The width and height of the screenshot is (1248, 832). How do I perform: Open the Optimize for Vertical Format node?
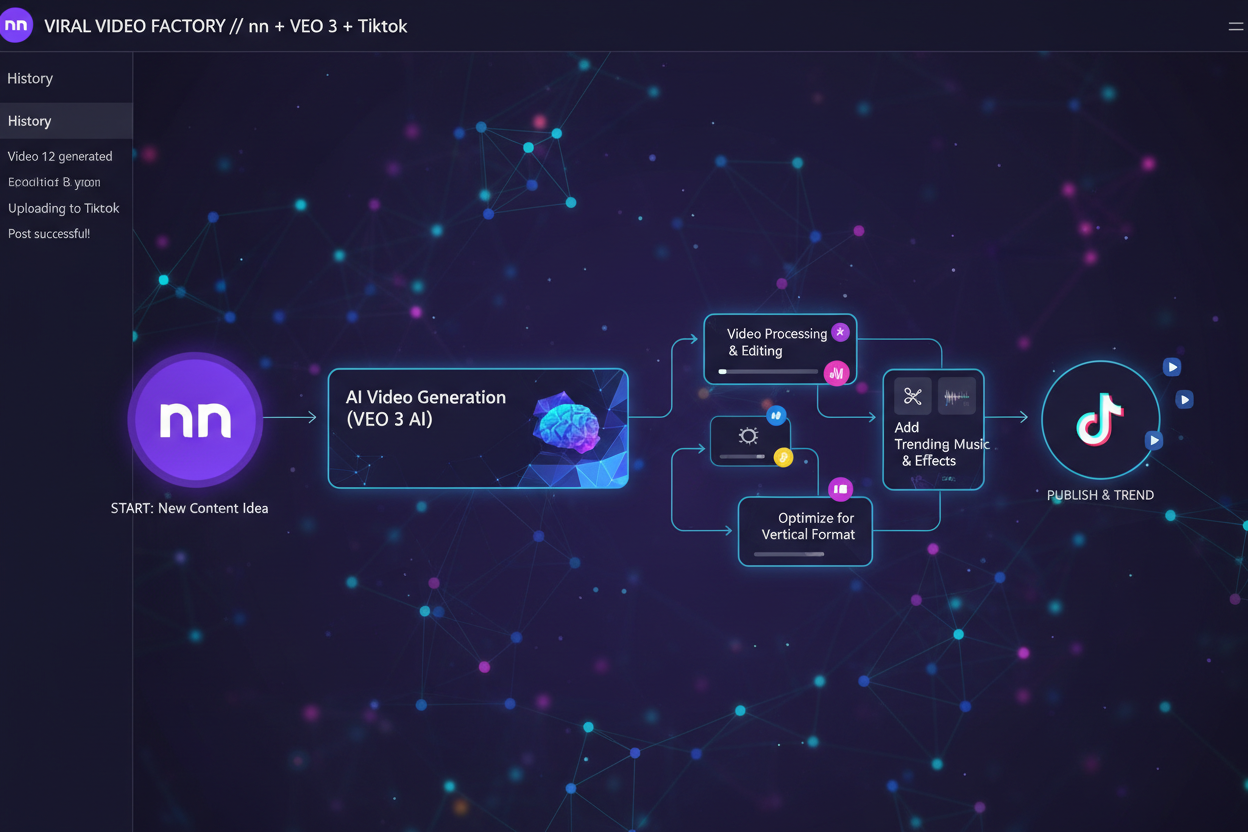(805, 532)
